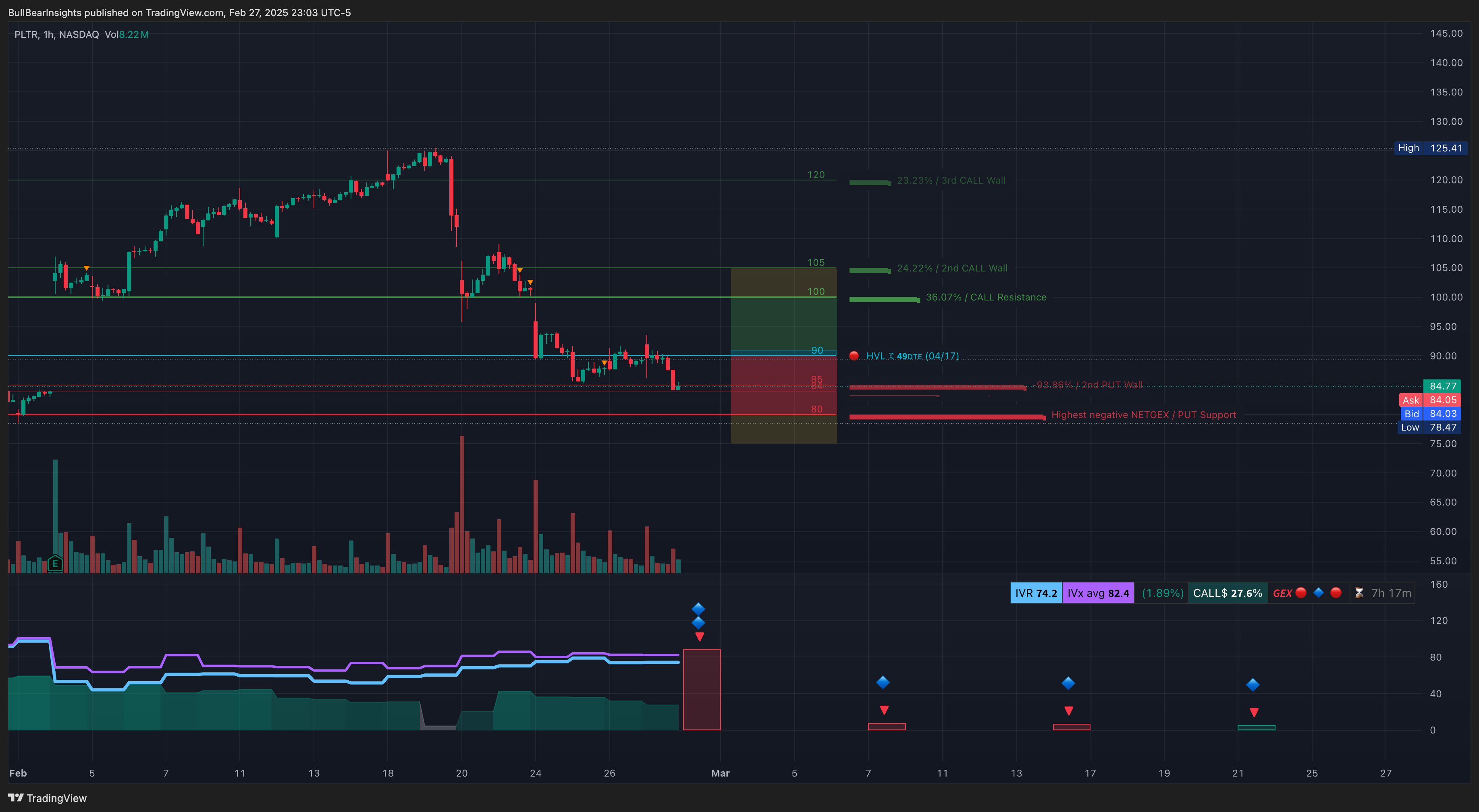The width and height of the screenshot is (1479, 812).
Task: Click the orange triangle marker near Feb 26 candles
Action: click(x=604, y=362)
